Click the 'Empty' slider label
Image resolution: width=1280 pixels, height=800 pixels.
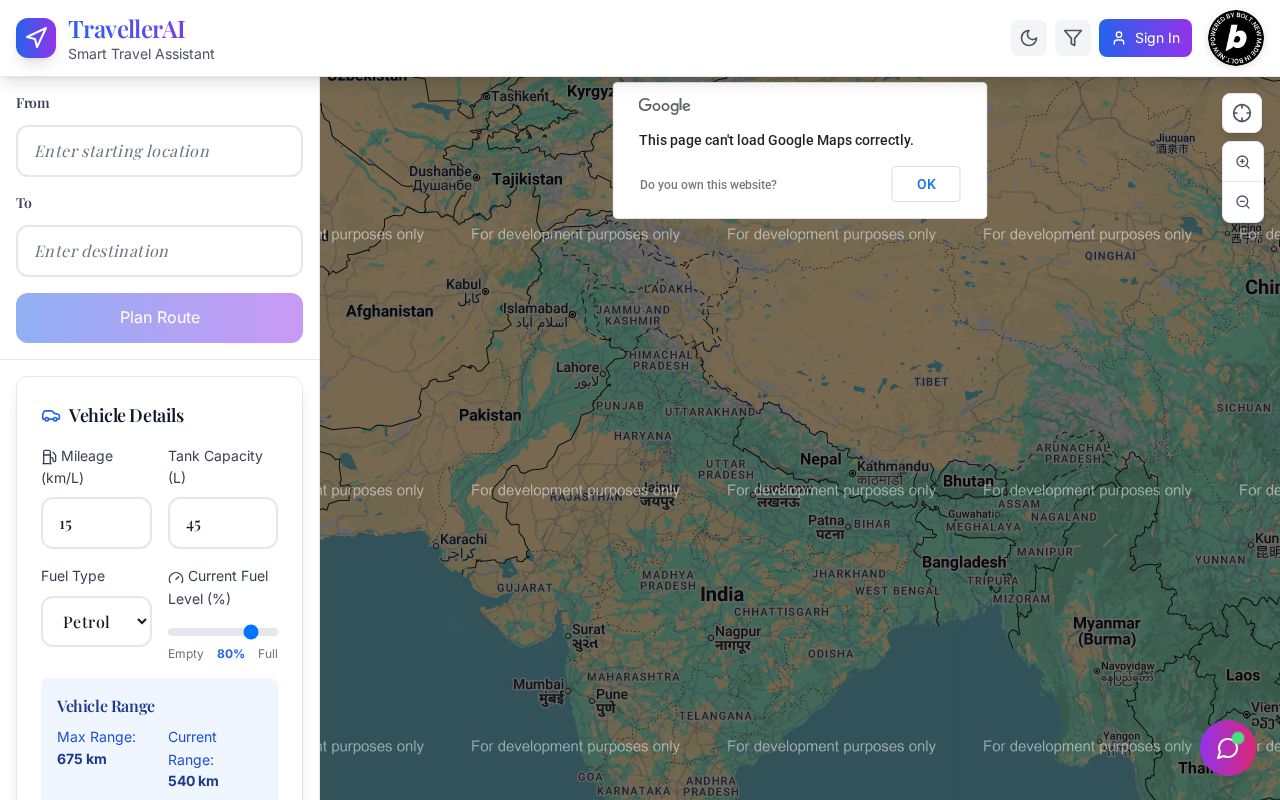[186, 654]
